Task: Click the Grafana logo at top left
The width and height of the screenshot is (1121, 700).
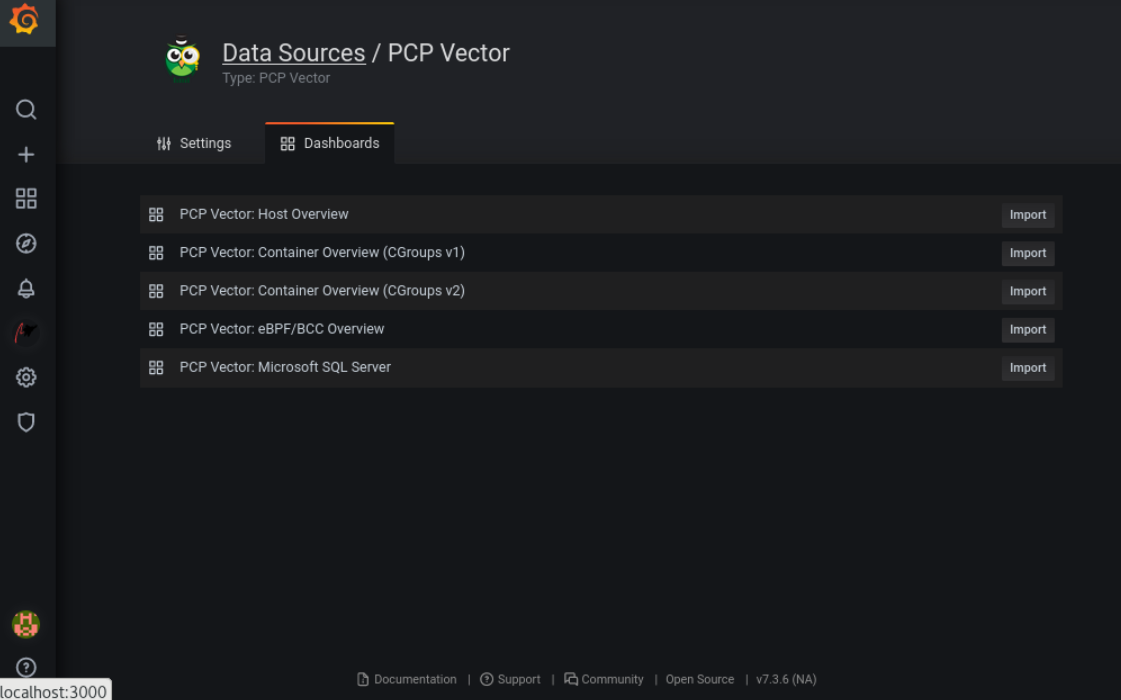Action: 26,22
